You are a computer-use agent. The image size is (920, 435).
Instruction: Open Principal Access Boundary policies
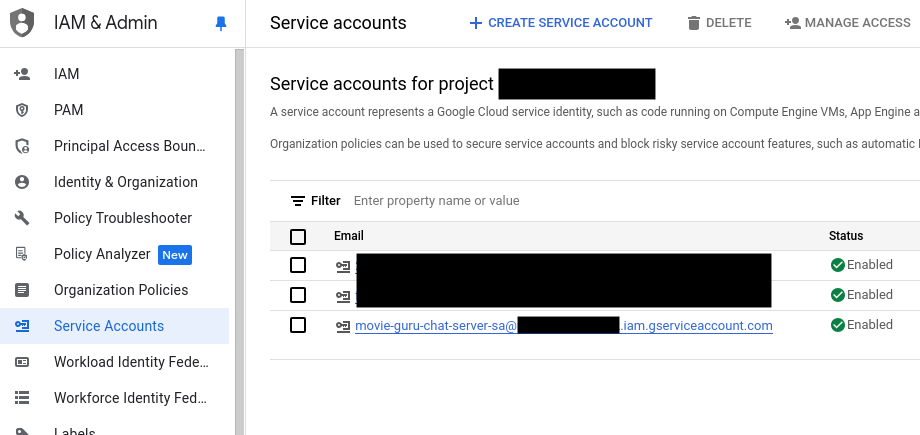click(x=130, y=146)
